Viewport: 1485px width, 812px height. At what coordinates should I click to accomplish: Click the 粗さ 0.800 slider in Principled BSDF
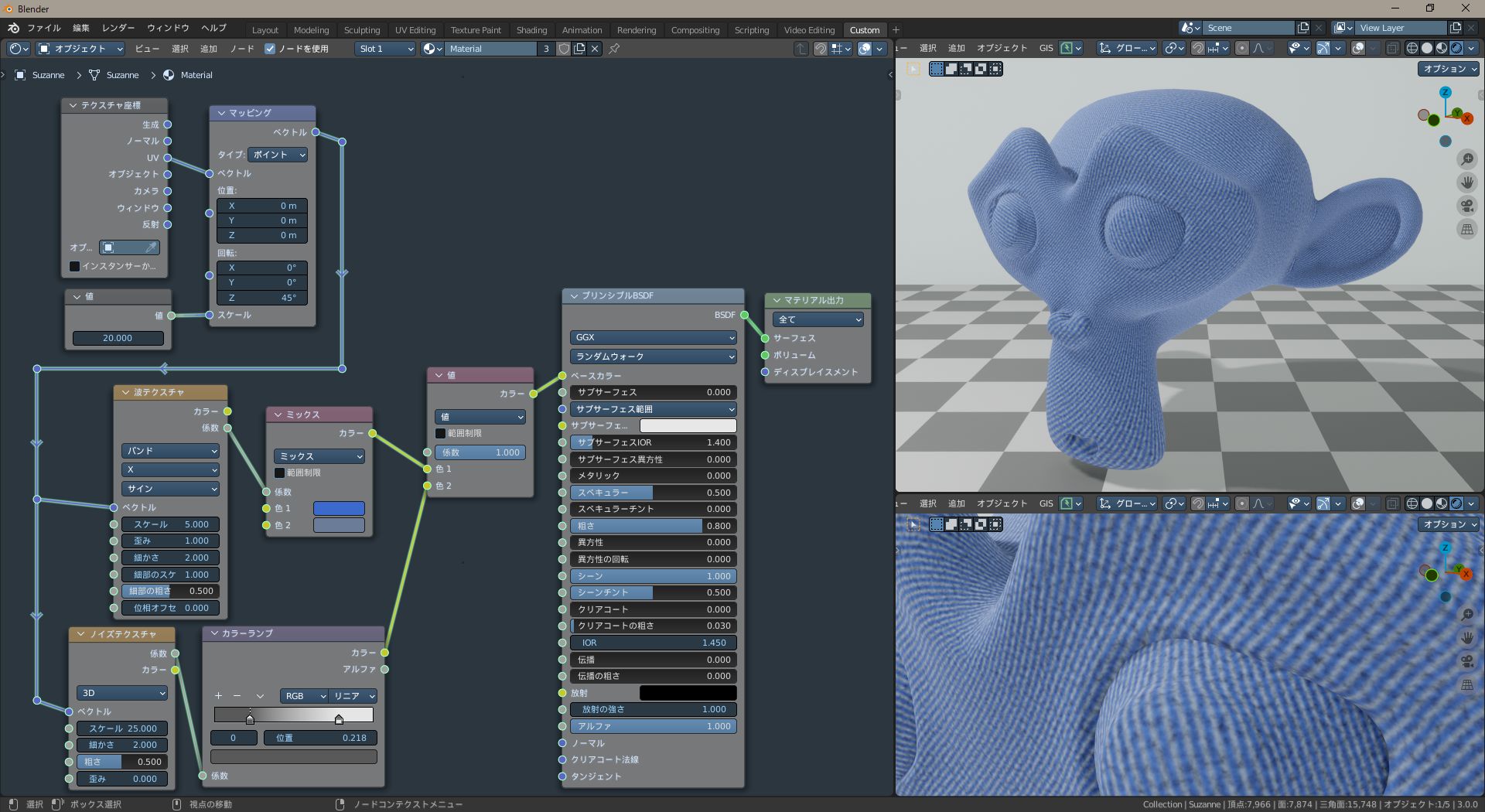654,526
